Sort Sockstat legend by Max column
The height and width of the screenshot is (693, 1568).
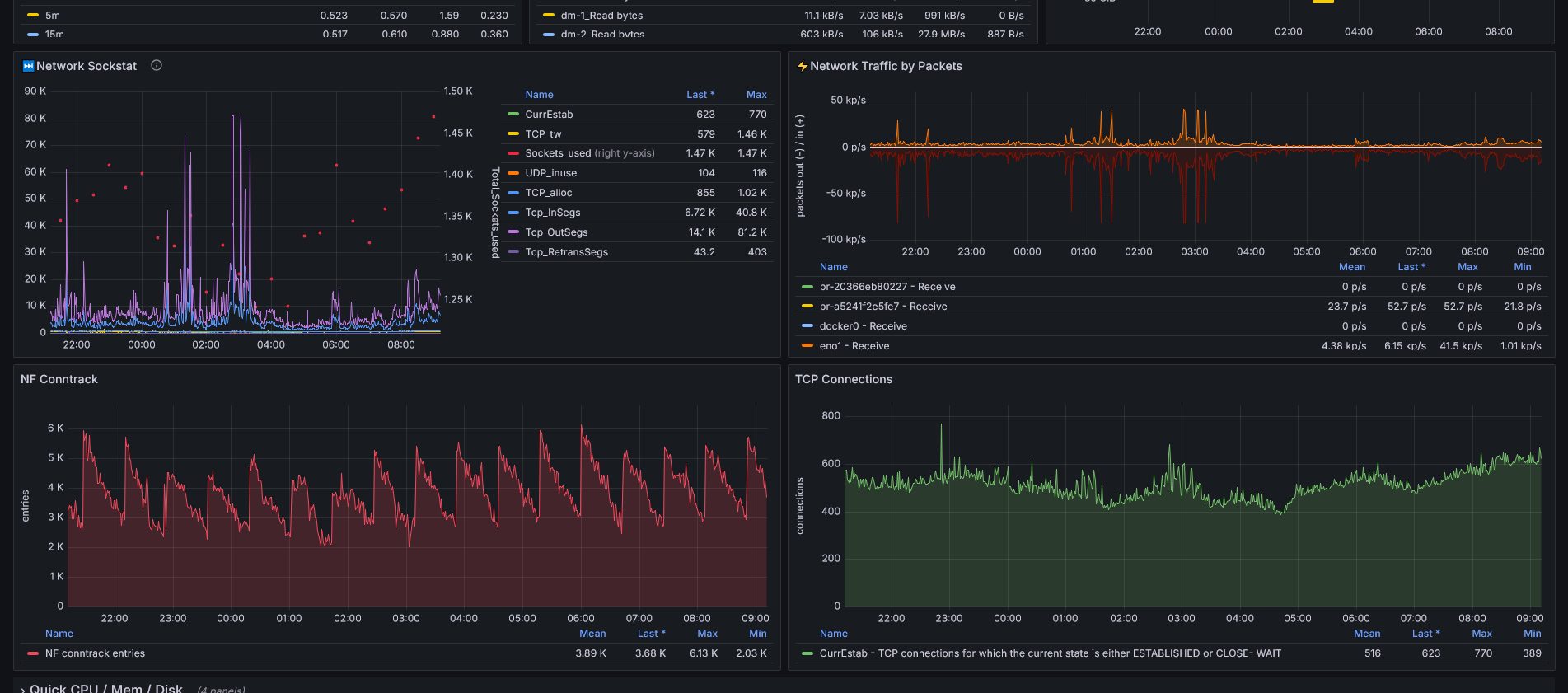756,95
